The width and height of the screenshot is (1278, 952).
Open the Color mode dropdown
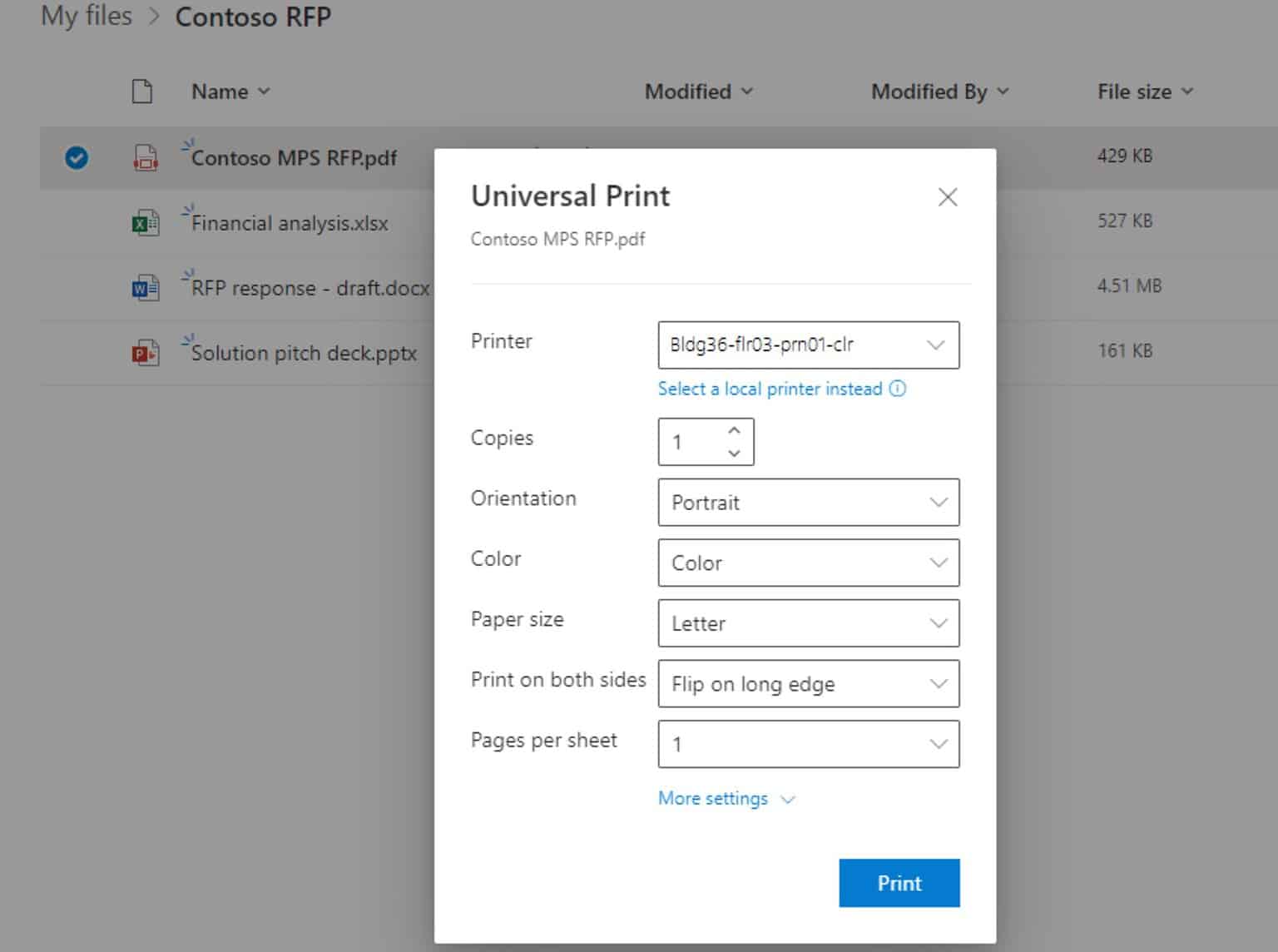point(937,563)
